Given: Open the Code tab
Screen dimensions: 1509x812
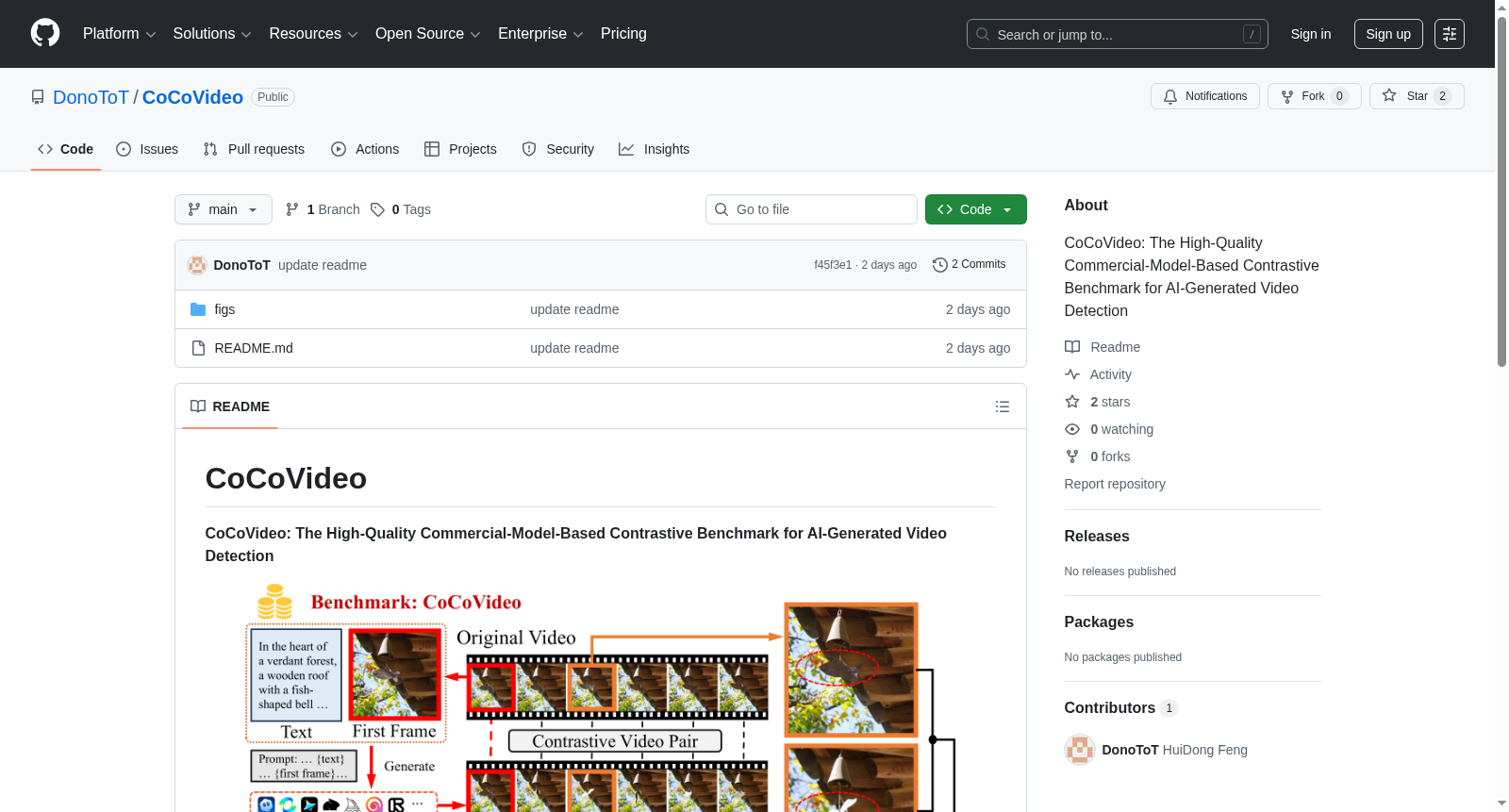Looking at the screenshot, I should click(x=66, y=149).
